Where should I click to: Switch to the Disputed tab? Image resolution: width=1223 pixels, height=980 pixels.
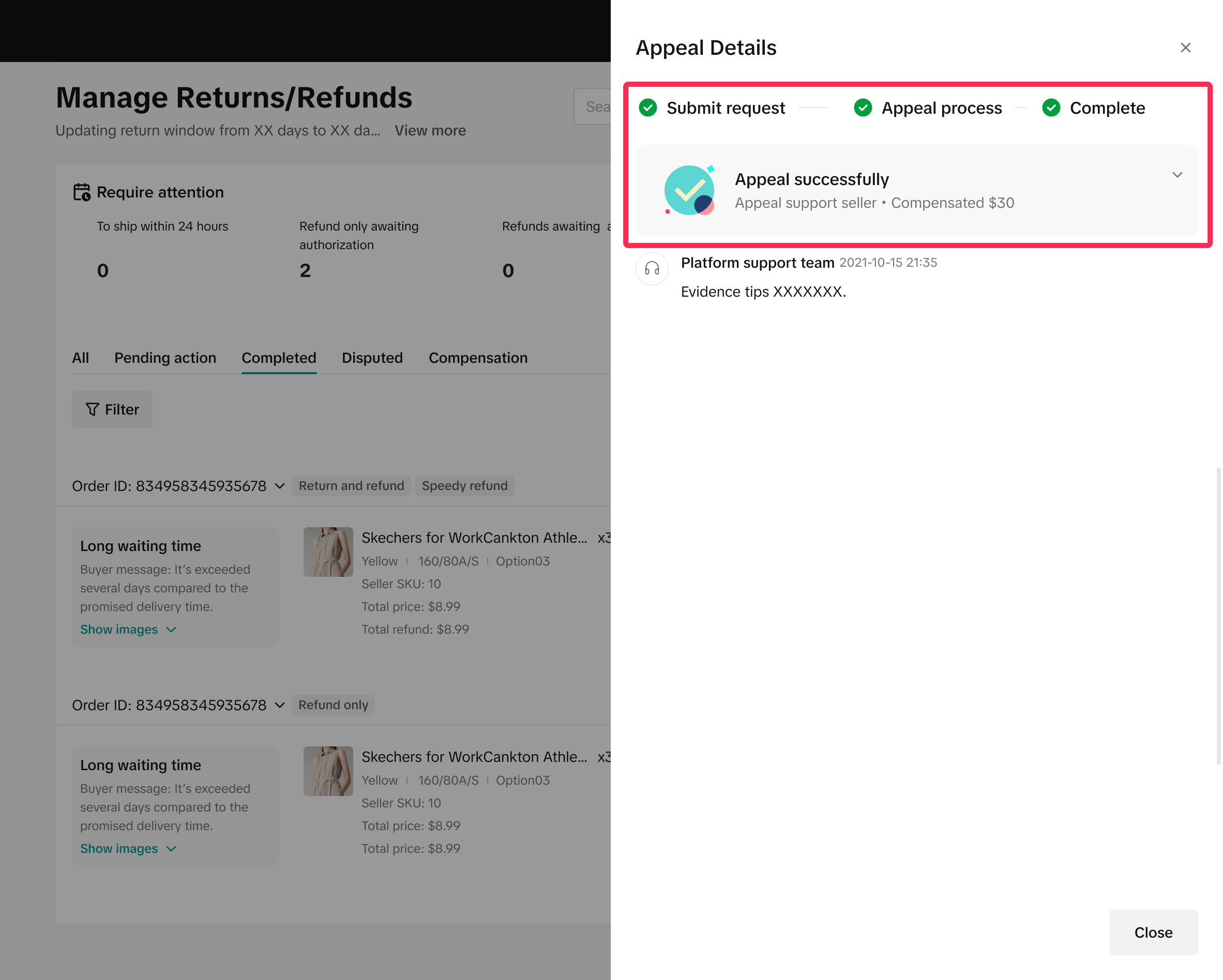372,358
